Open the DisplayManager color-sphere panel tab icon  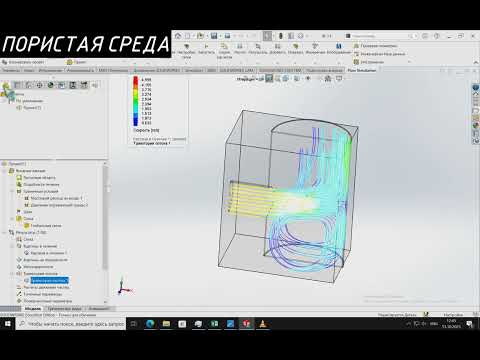[50, 85]
